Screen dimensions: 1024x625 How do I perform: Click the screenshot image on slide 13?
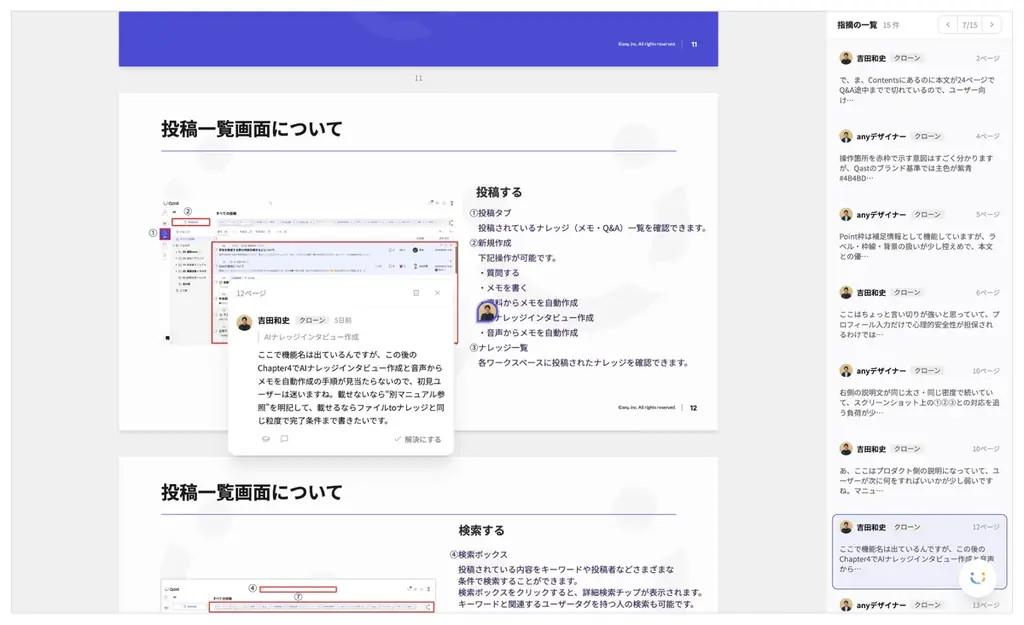(298, 598)
